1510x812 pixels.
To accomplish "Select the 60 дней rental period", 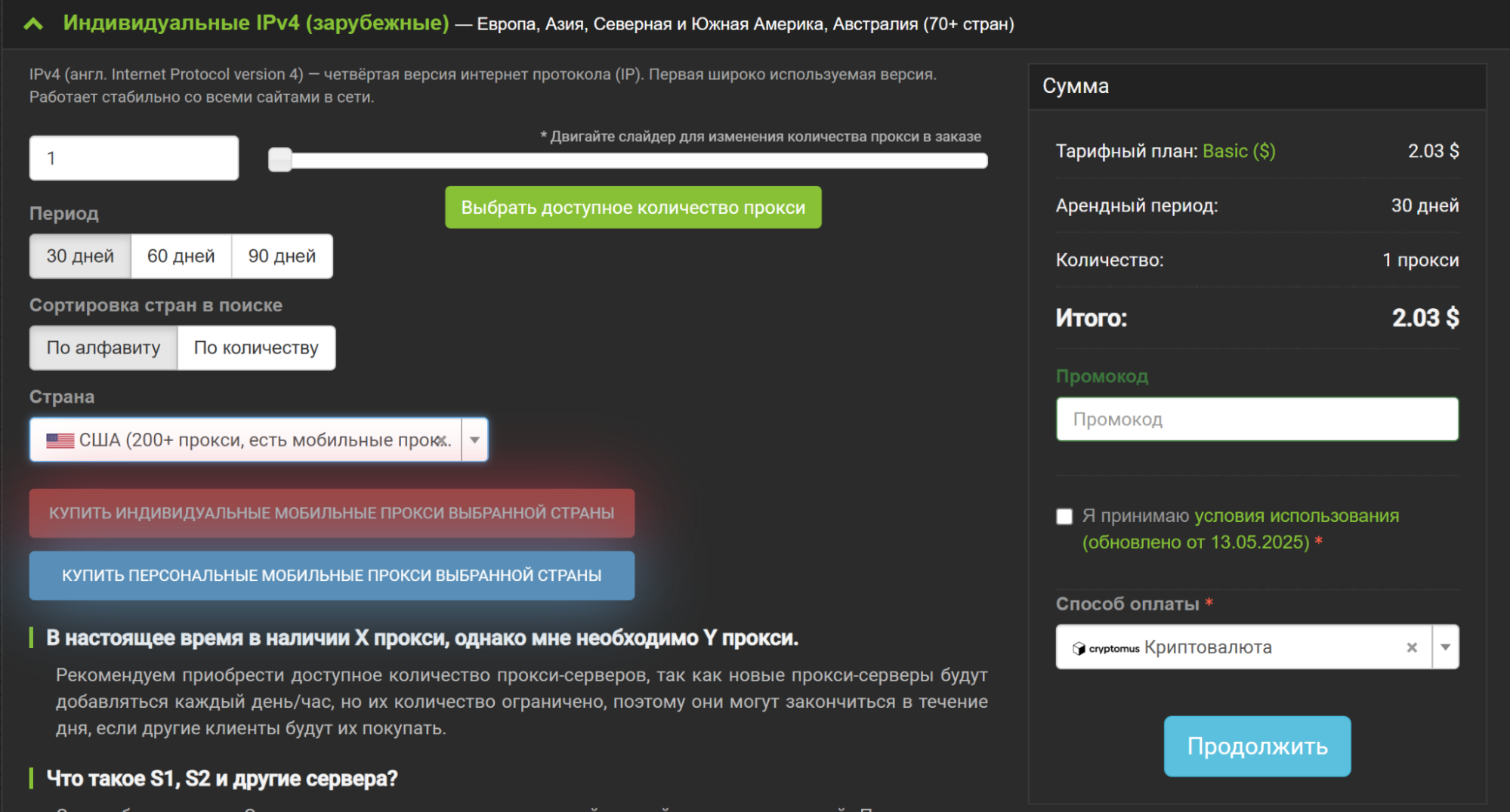I will (x=181, y=256).
